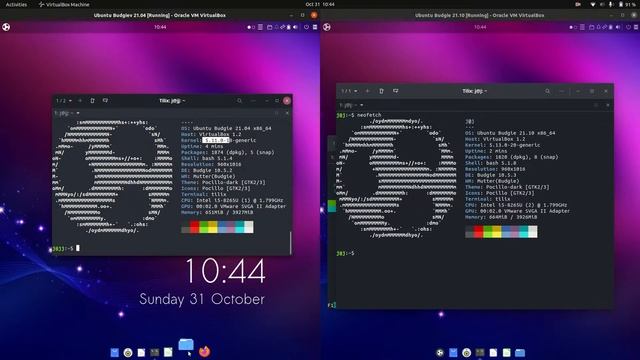Click the Ubuntu Budgie 21.10 VirtualBox title bar
The width and height of the screenshot is (640, 360).
480,15
